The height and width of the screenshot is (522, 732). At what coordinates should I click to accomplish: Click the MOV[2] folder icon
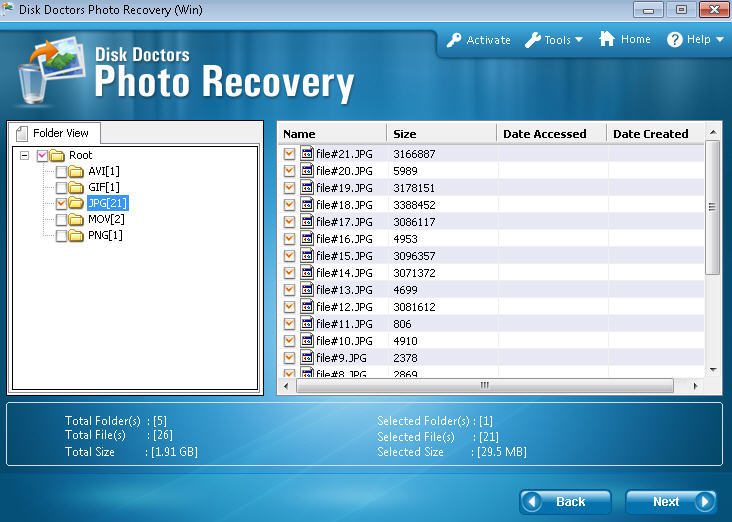point(76,219)
